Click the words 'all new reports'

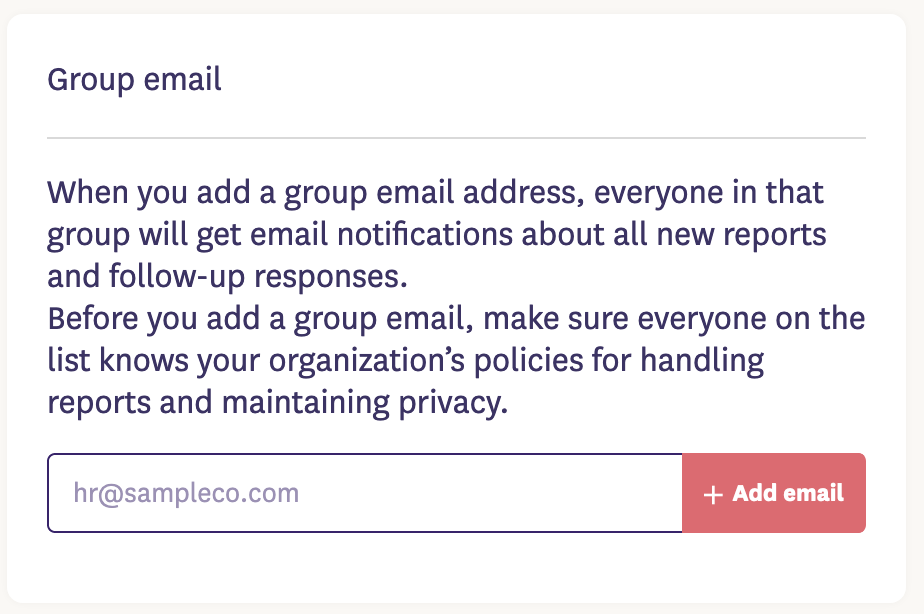[x=729, y=234]
